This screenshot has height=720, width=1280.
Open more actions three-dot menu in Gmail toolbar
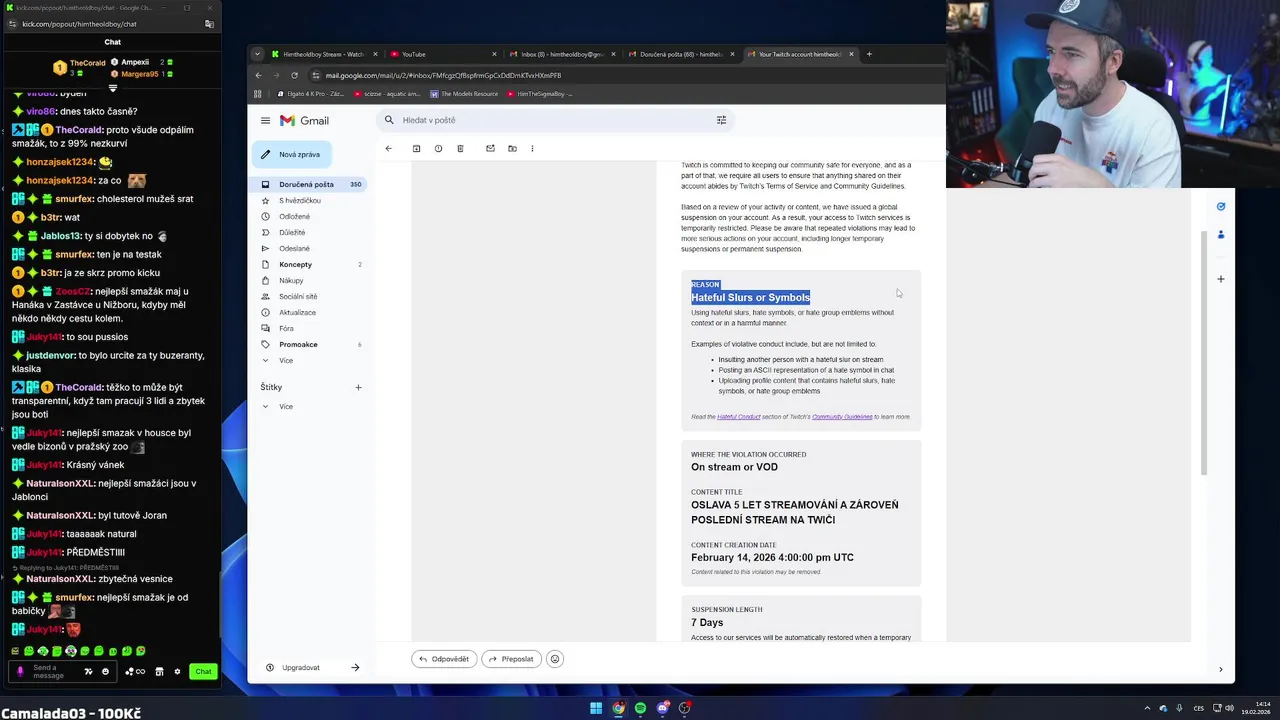532,148
